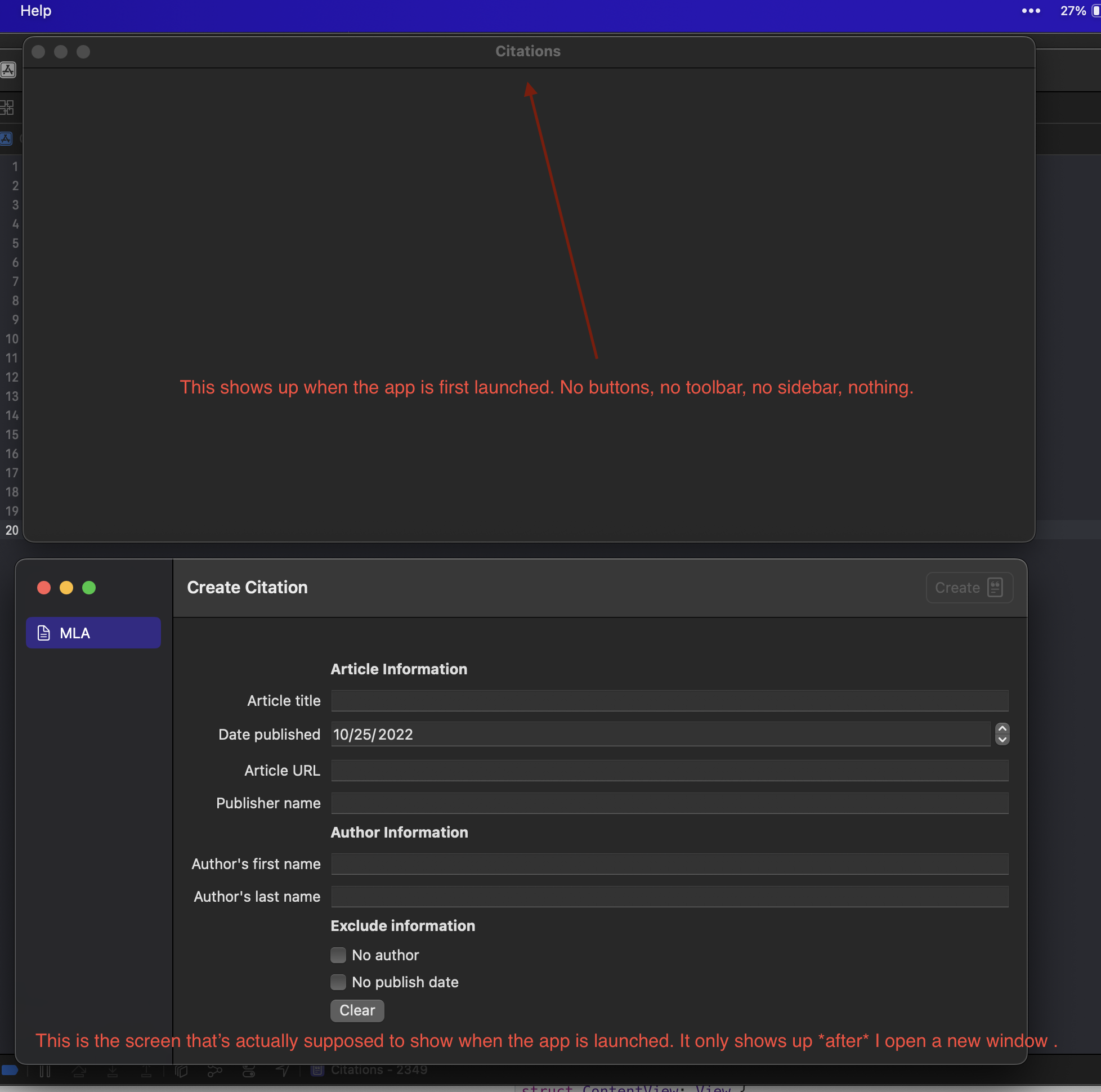This screenshot has width=1101, height=1092.
Task: Click the step out debug icon
Action: tap(146, 1072)
